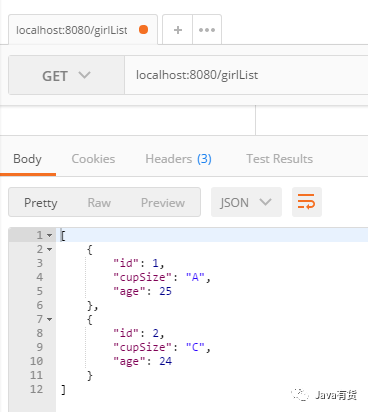Viewport: 368px width, 412px height.
Task: Open the JSON format dropdown
Action: point(246,202)
